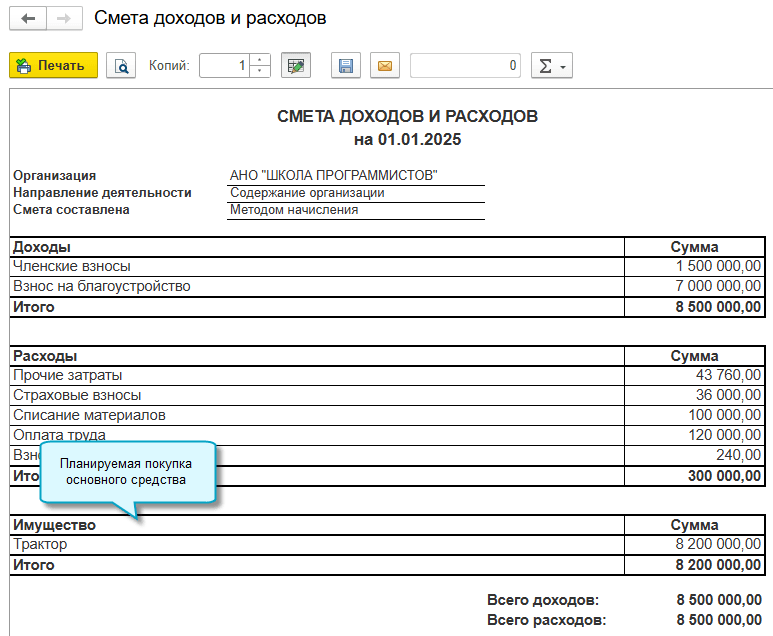773x636 pixels.
Task: Click the Всего расходов label
Action: tap(546, 620)
